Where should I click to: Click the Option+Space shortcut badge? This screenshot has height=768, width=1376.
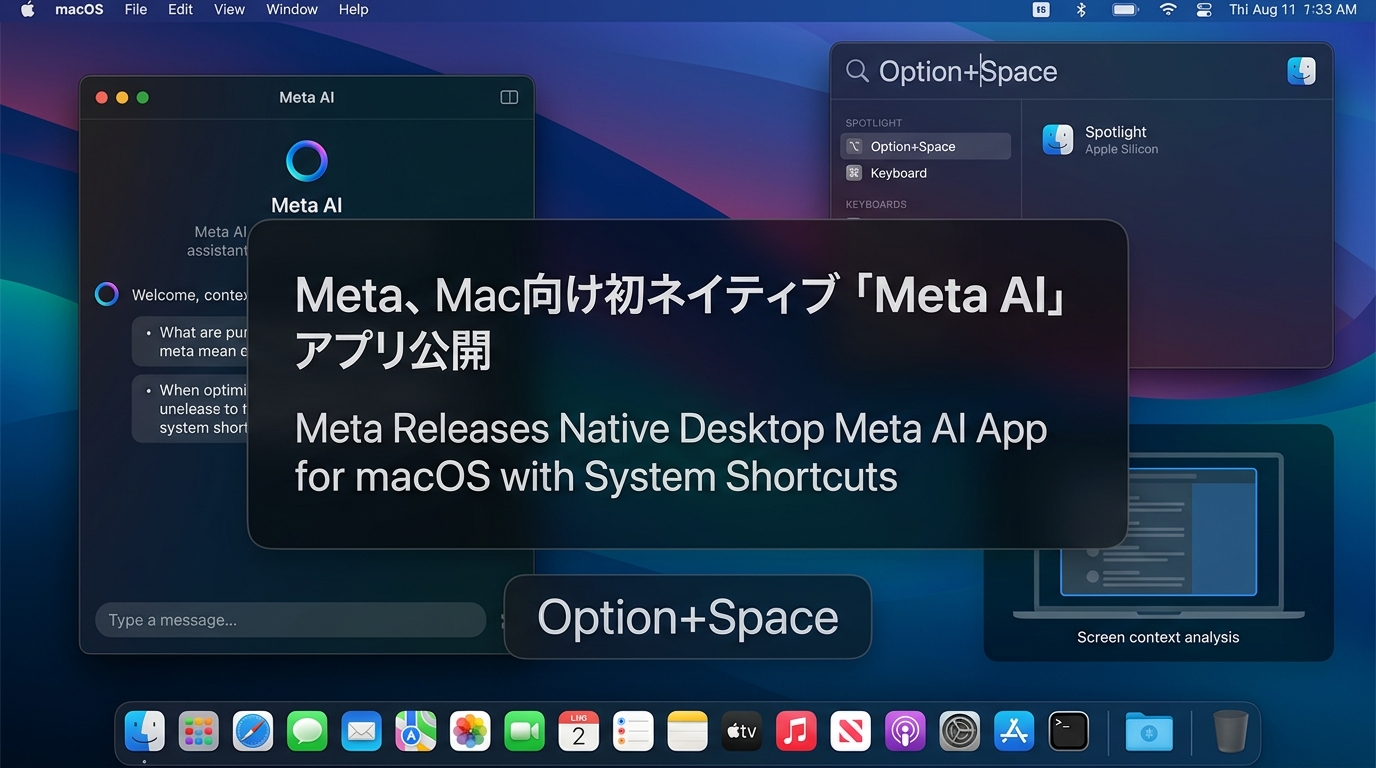(x=688, y=617)
